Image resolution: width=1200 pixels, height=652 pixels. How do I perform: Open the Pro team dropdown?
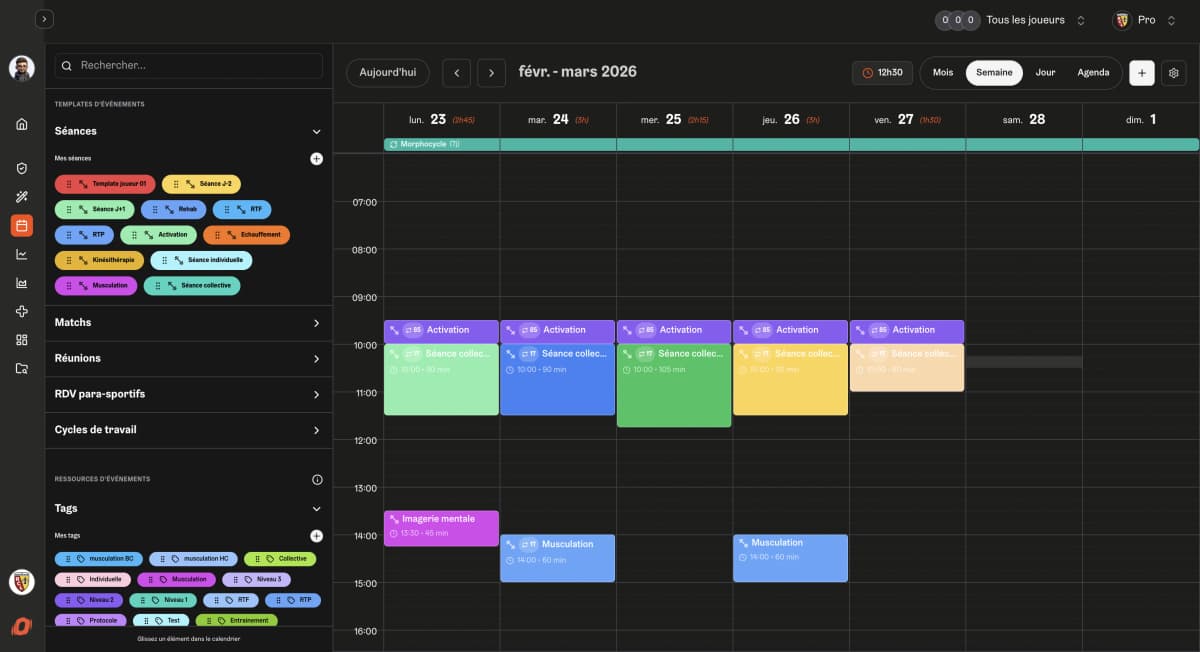pos(1146,19)
